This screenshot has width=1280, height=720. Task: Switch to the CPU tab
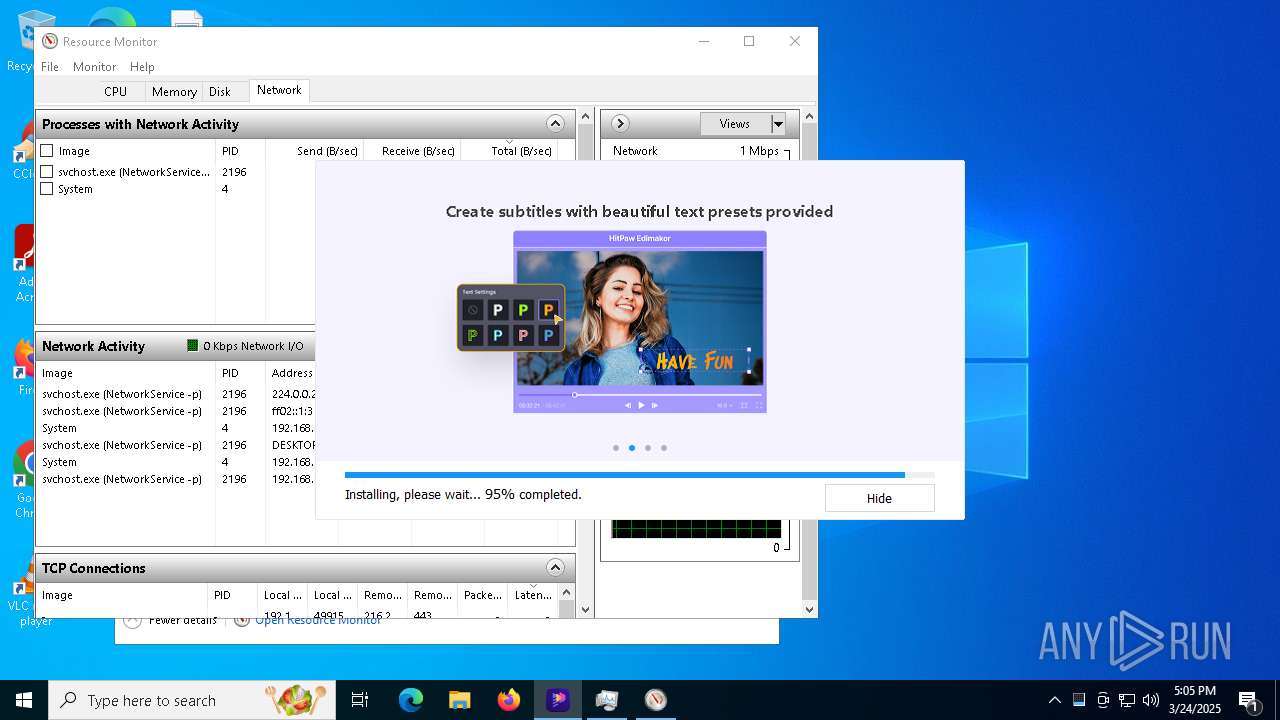coord(116,91)
